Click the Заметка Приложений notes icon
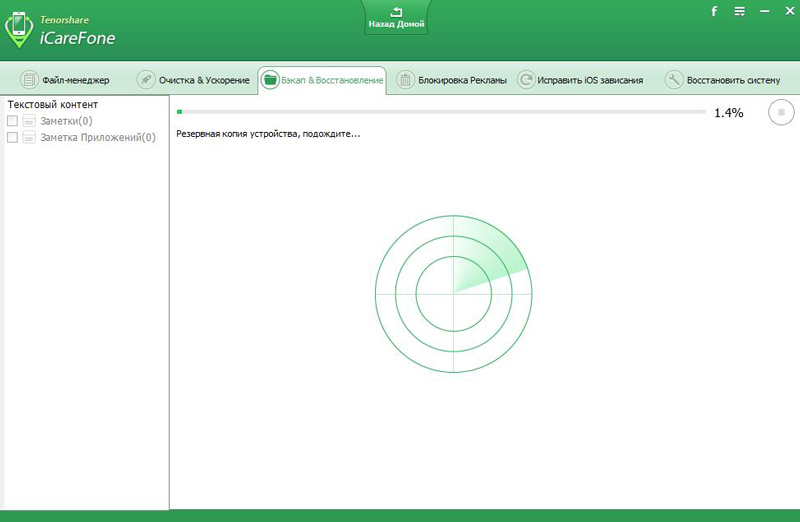Viewport: 800px width, 522px height. pos(29,137)
